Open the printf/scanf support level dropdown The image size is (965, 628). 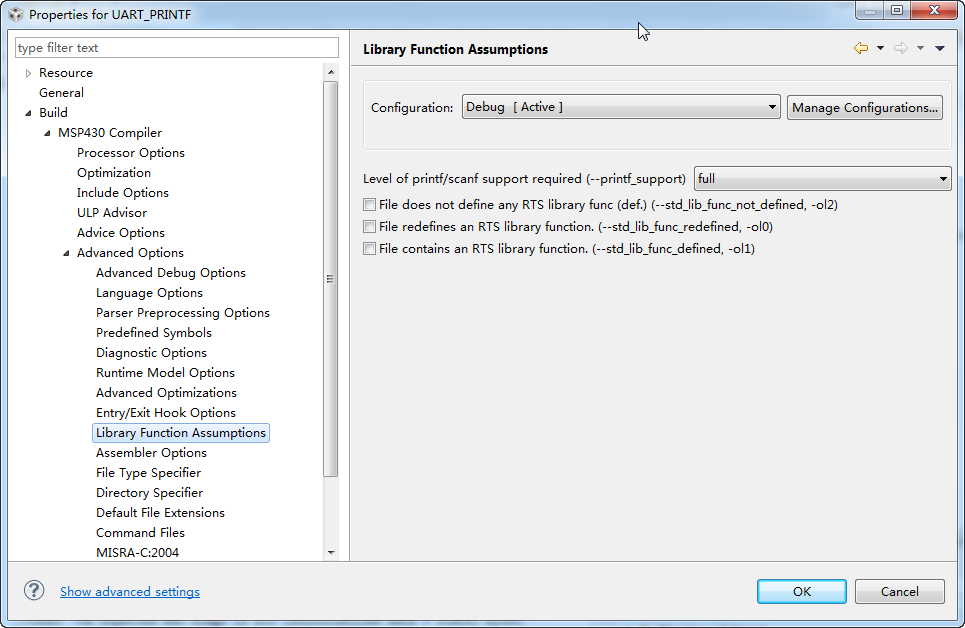point(822,179)
